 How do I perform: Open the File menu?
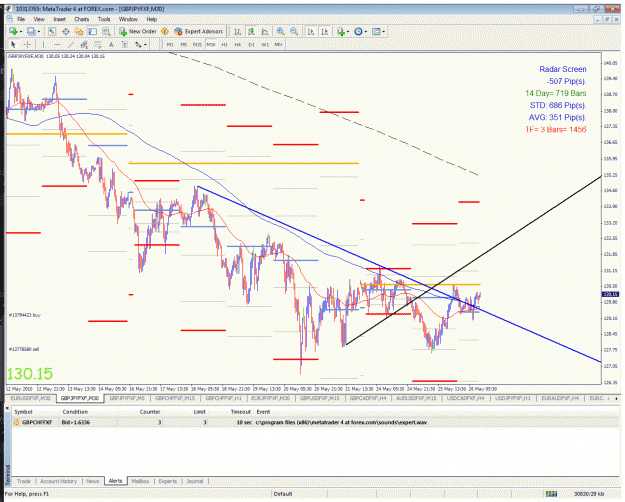point(21,19)
